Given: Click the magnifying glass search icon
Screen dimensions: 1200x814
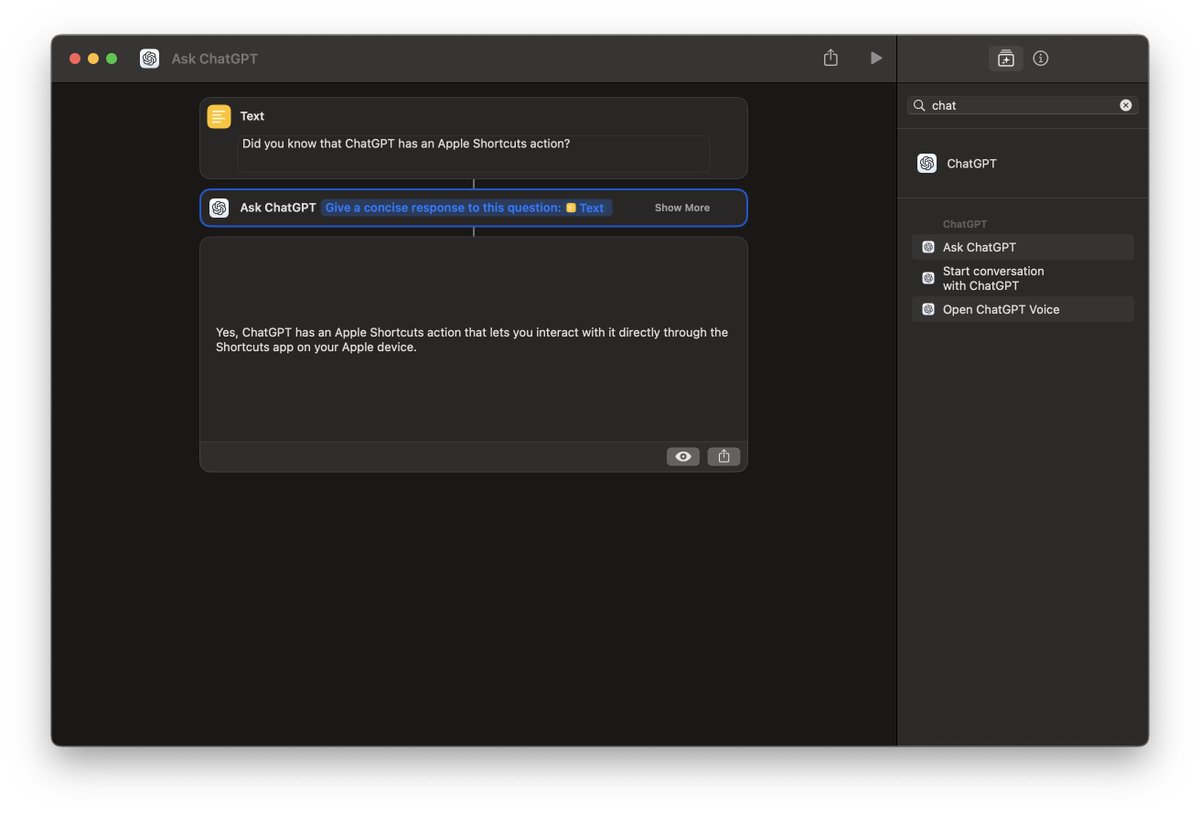Looking at the screenshot, I should point(919,105).
